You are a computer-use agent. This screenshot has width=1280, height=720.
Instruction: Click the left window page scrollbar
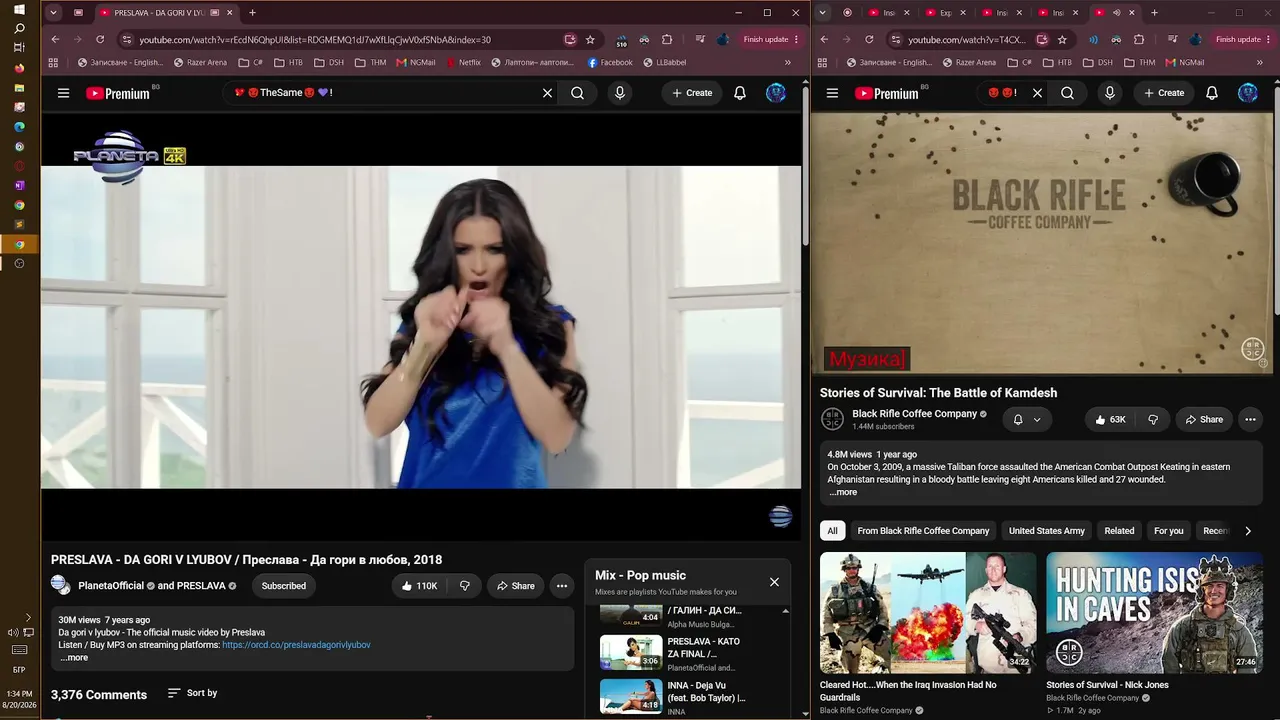pyautogui.click(x=805, y=165)
